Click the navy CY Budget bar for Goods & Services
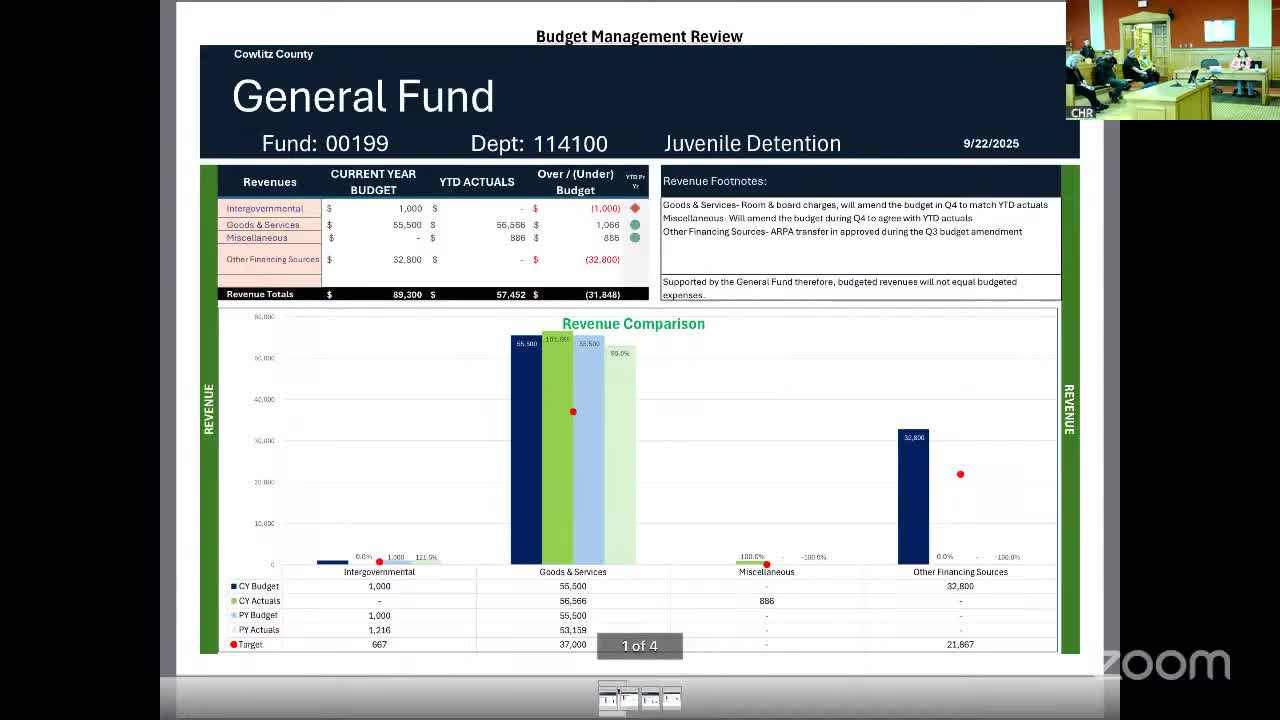 pyautogui.click(x=526, y=450)
